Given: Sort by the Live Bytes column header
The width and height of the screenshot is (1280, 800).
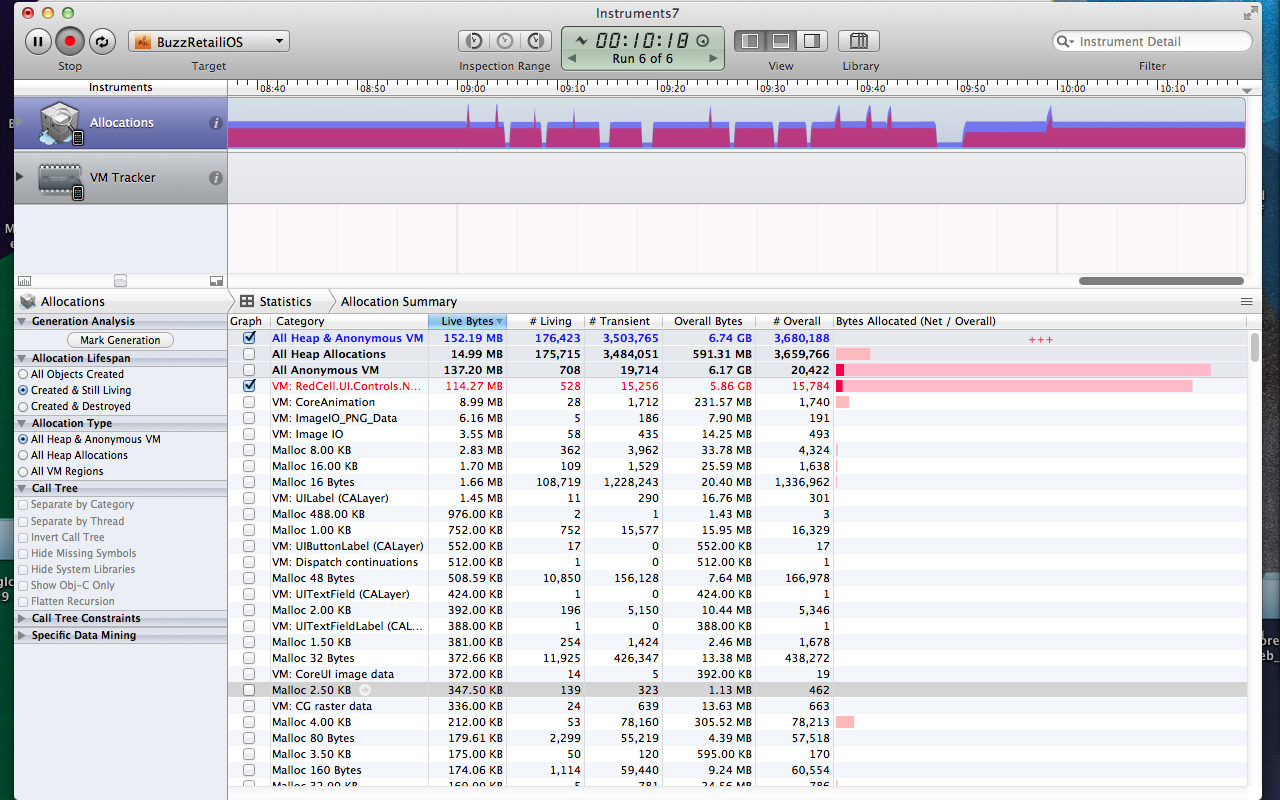Looking at the screenshot, I should pyautogui.click(x=467, y=321).
